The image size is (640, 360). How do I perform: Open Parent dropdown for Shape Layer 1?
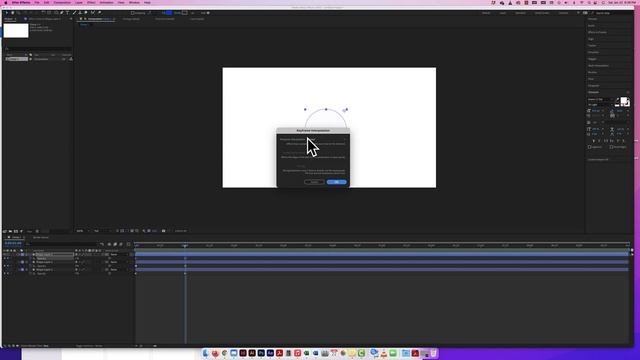[119, 270]
